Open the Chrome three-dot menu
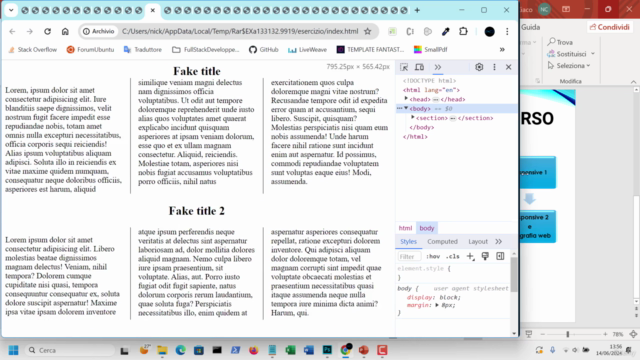 (507, 31)
